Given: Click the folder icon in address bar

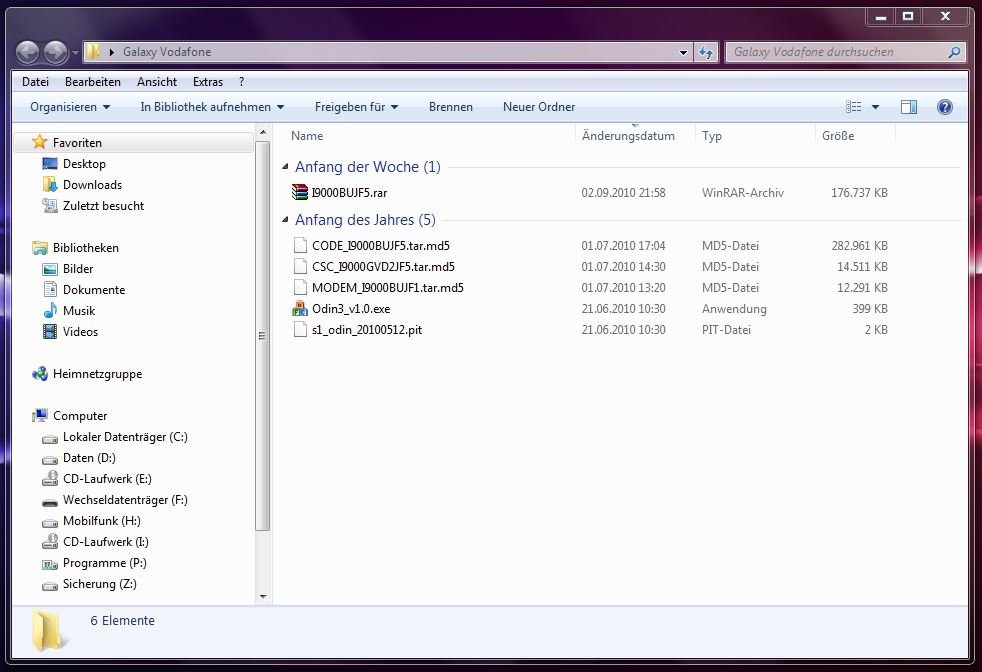Looking at the screenshot, I should pyautogui.click(x=93, y=51).
